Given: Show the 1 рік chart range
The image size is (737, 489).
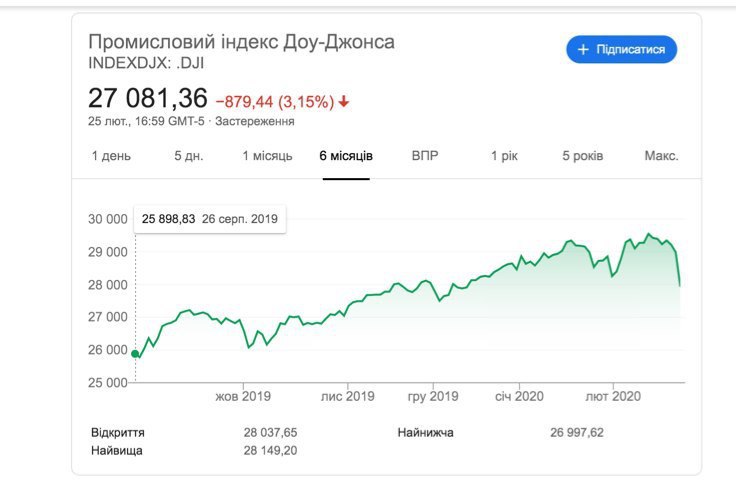Looking at the screenshot, I should (x=504, y=156).
